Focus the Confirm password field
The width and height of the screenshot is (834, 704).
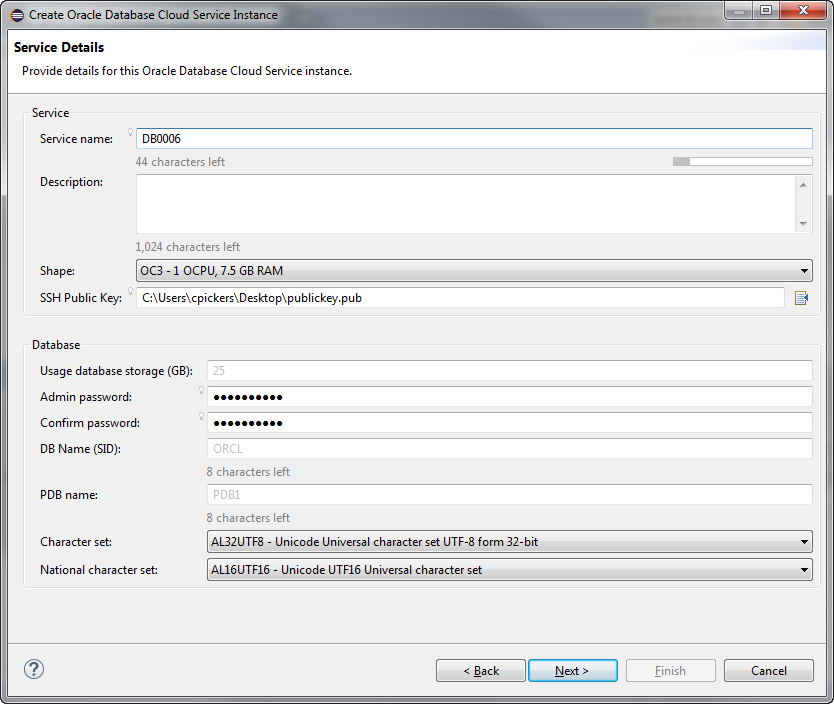point(510,423)
